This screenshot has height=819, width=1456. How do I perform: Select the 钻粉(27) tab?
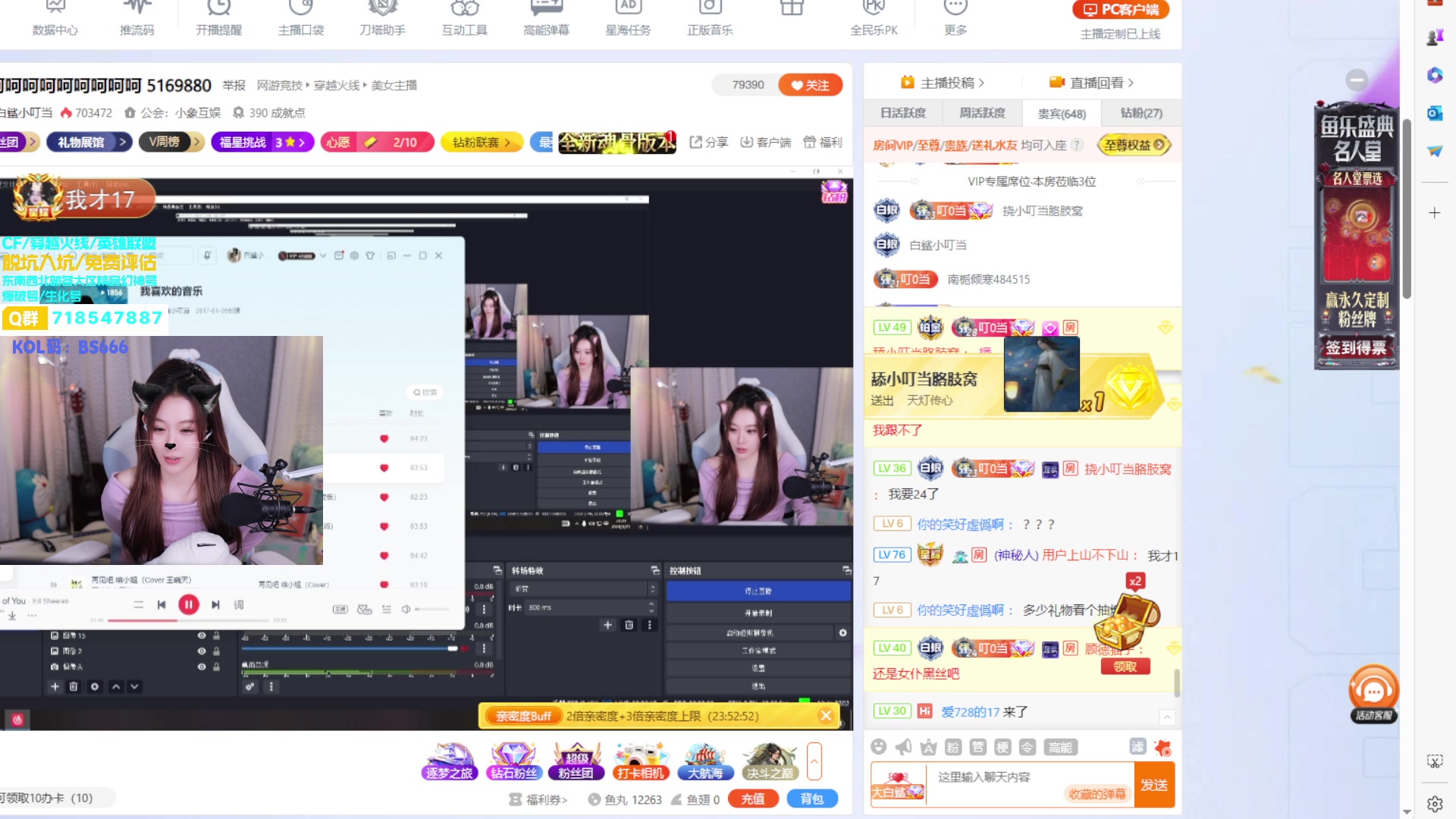click(1141, 113)
